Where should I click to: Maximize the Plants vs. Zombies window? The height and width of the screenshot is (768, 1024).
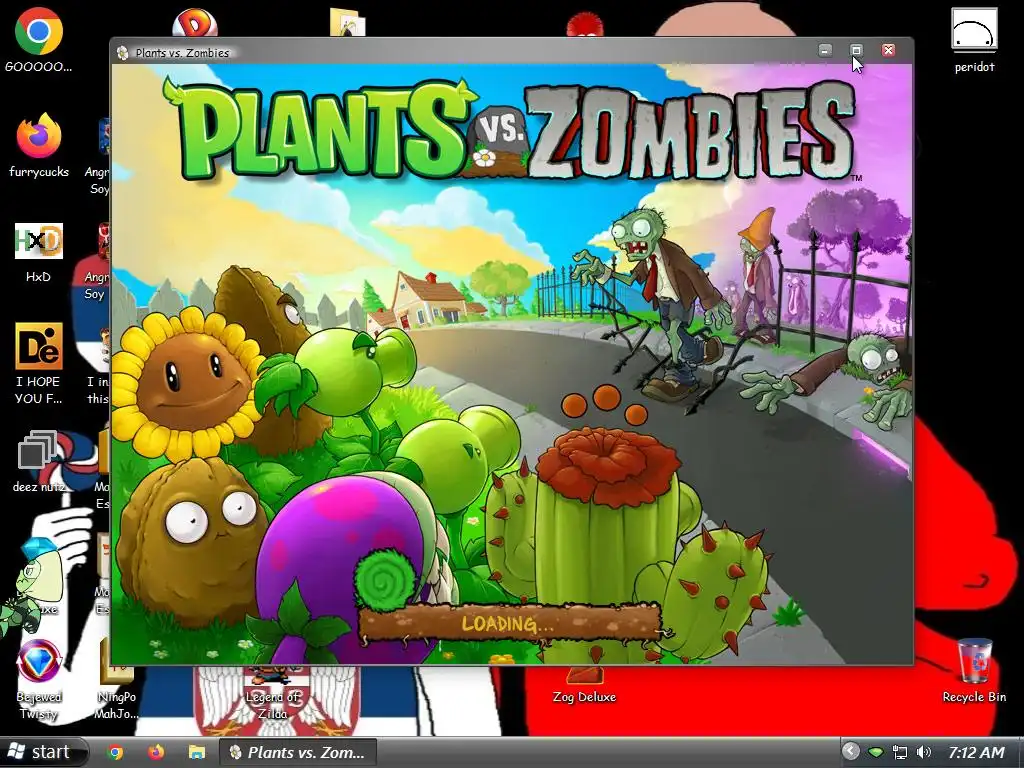point(856,50)
